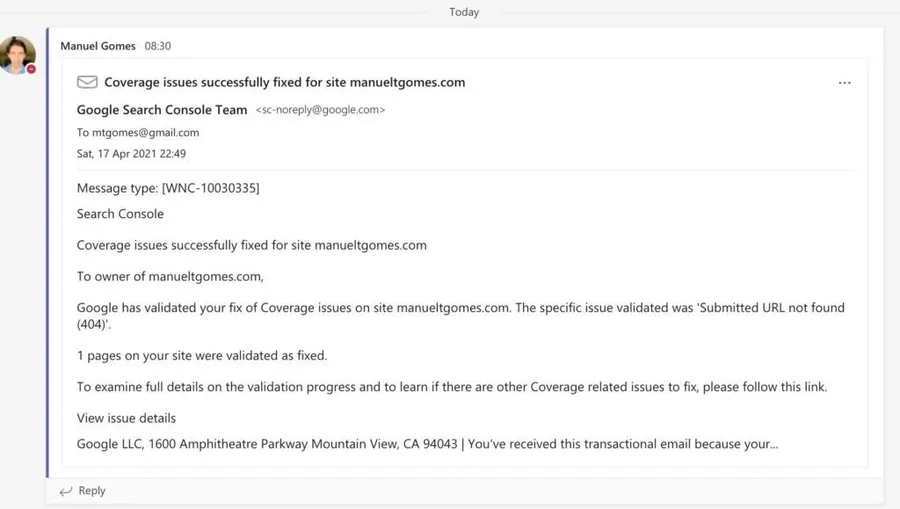
Task: Click the red presence status badge on avatar
Action: pyautogui.click(x=31, y=69)
